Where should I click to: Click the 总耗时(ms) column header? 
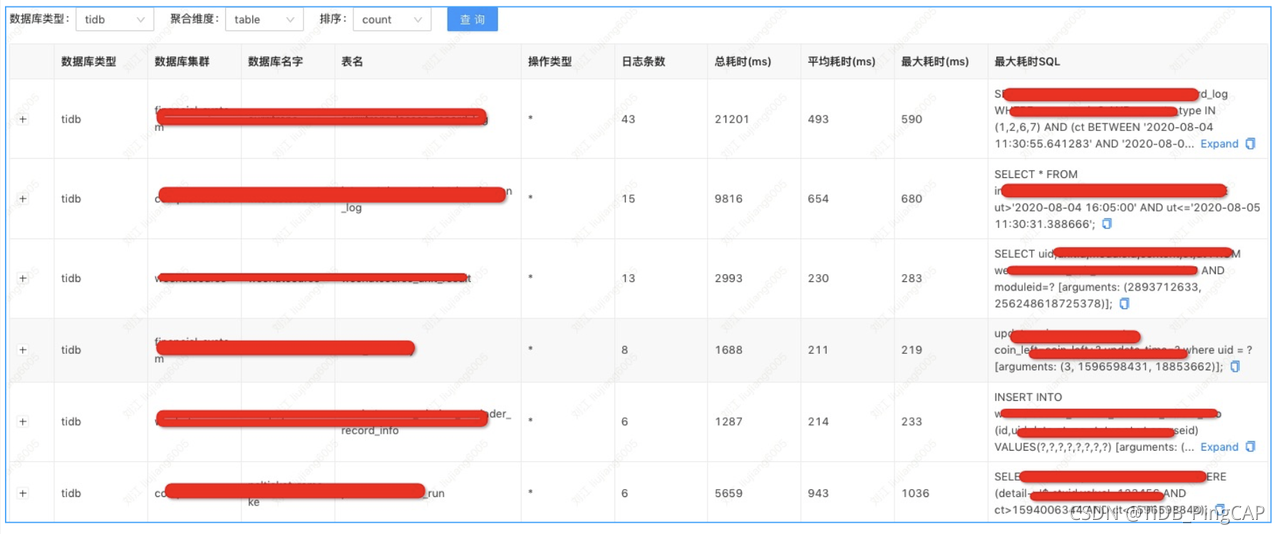click(742, 62)
